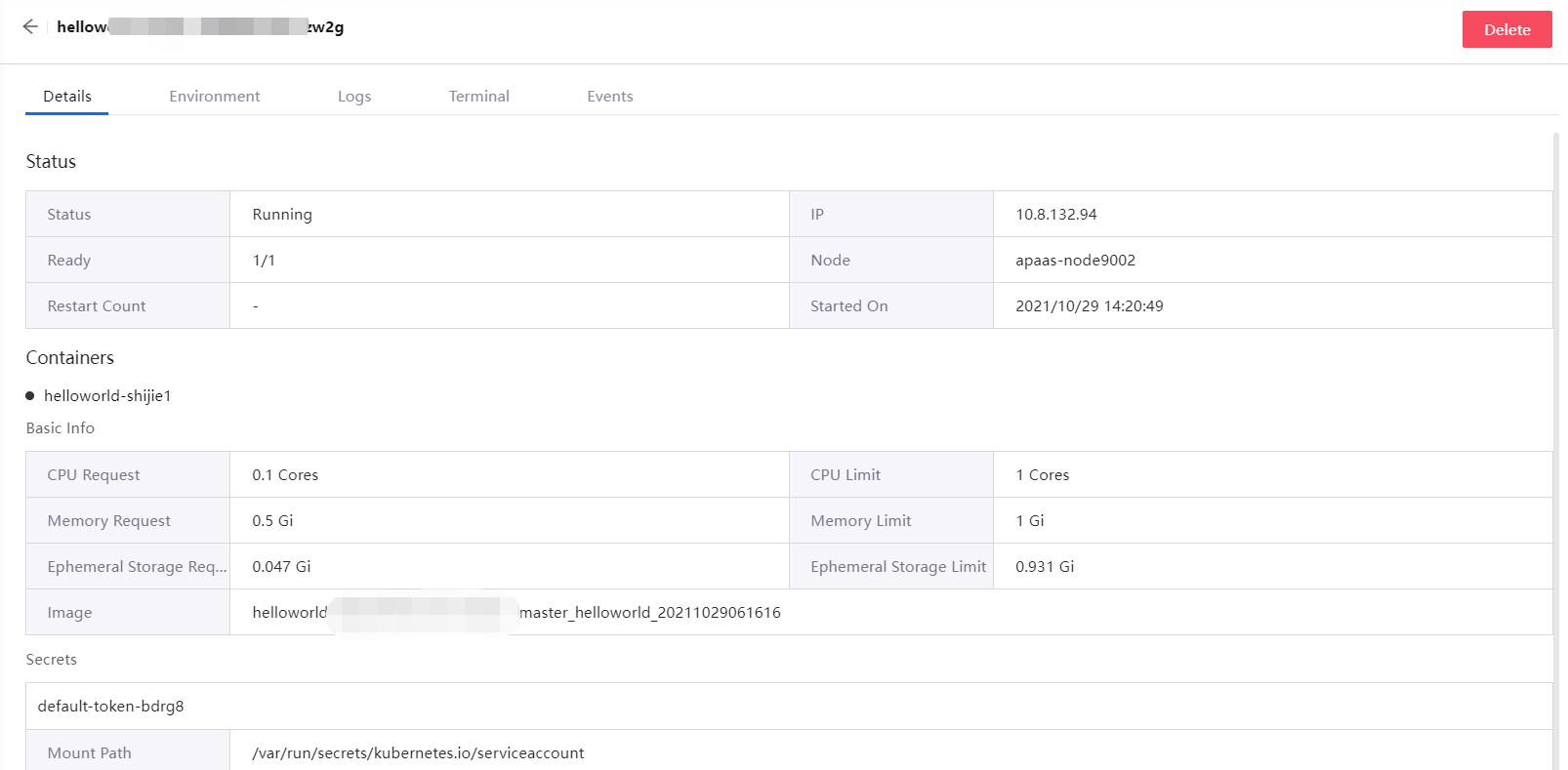This screenshot has width=1568, height=770.
Task: Click the service account mount path value
Action: 418,753
